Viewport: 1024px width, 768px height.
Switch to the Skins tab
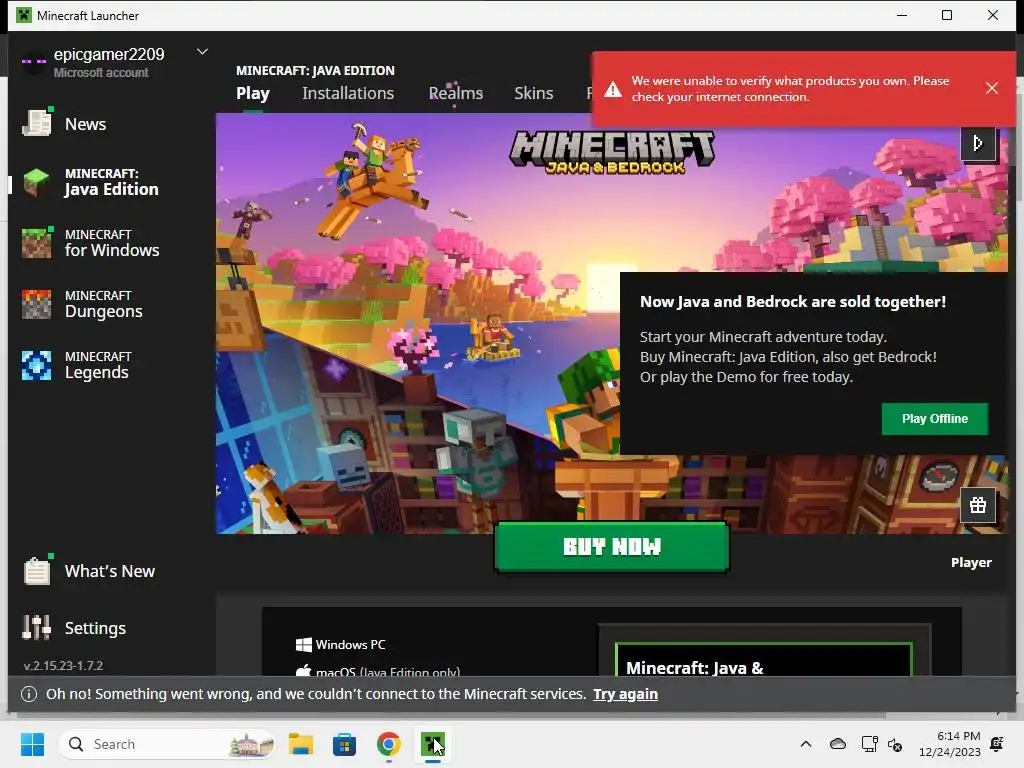[534, 93]
